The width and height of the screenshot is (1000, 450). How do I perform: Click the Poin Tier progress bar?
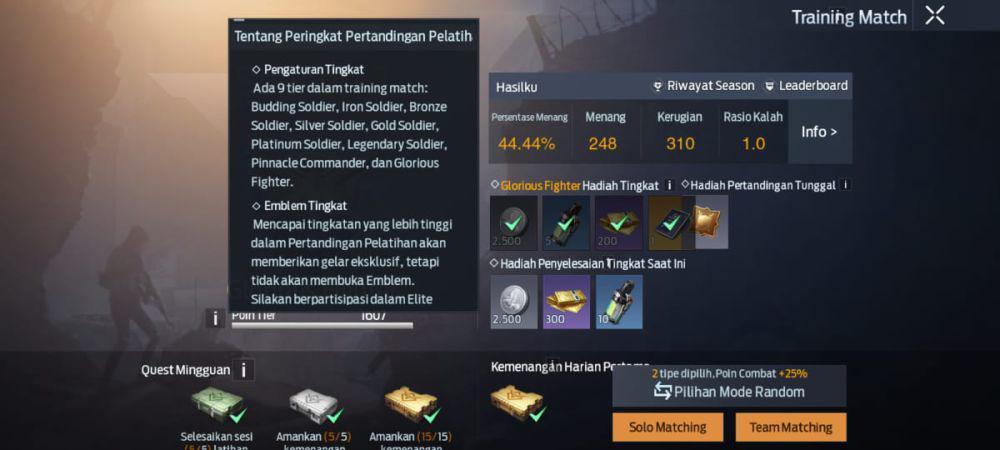322,325
